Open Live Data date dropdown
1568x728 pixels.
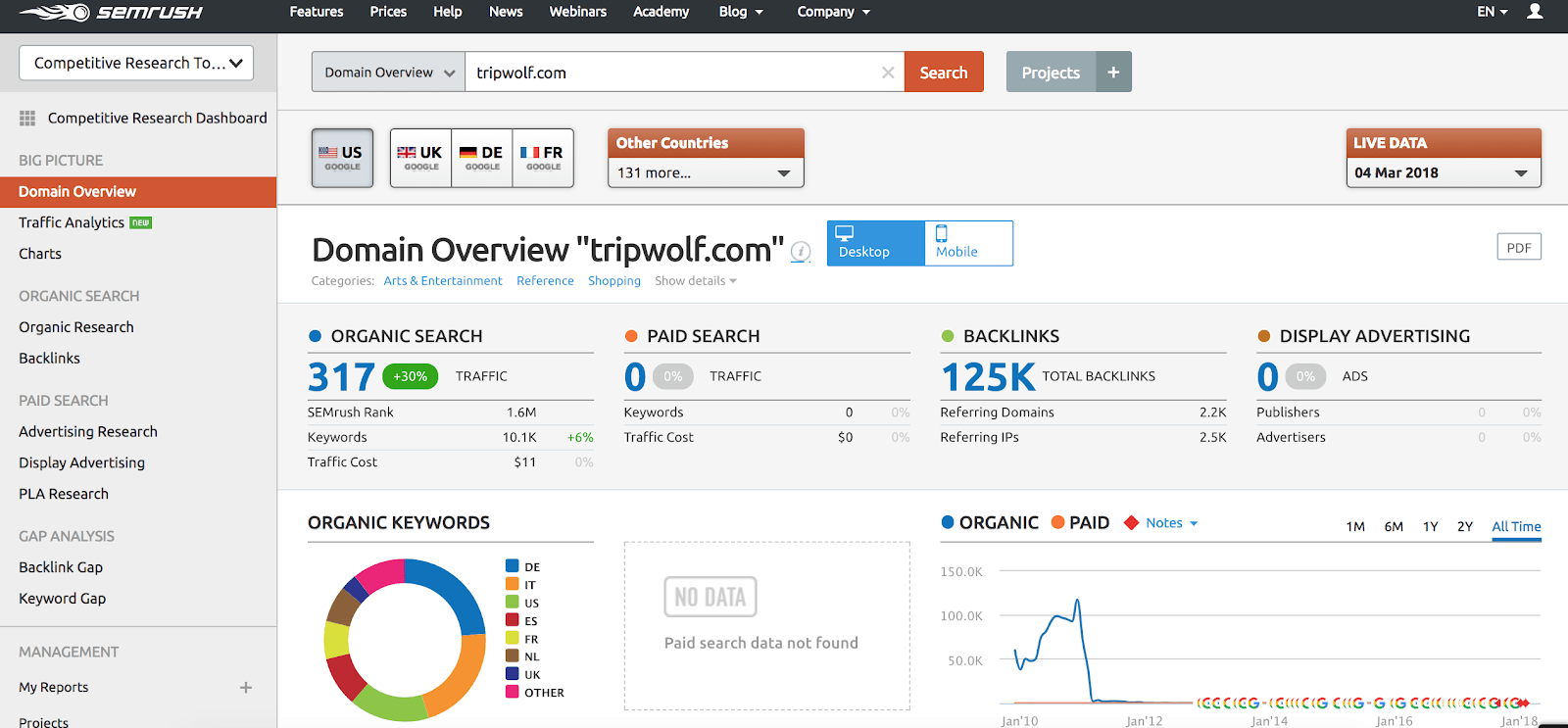coord(1444,172)
